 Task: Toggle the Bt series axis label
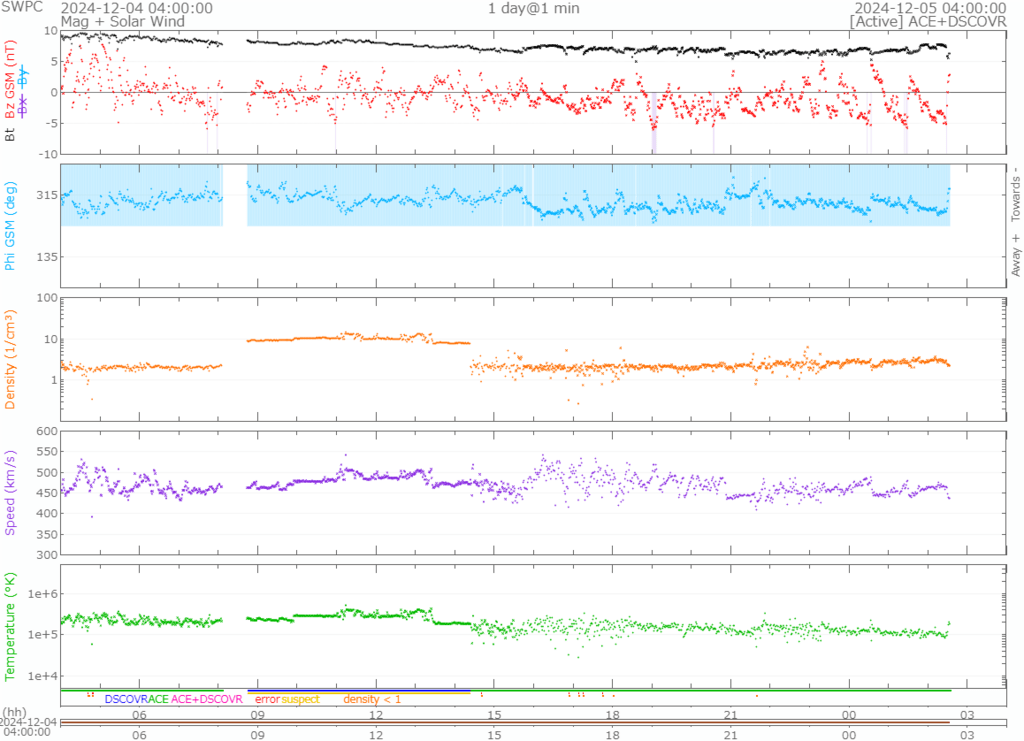pos(10,131)
